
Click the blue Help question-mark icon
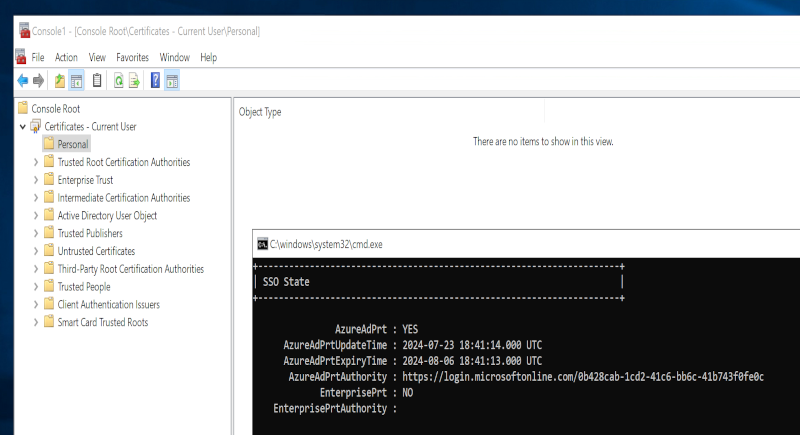156,81
